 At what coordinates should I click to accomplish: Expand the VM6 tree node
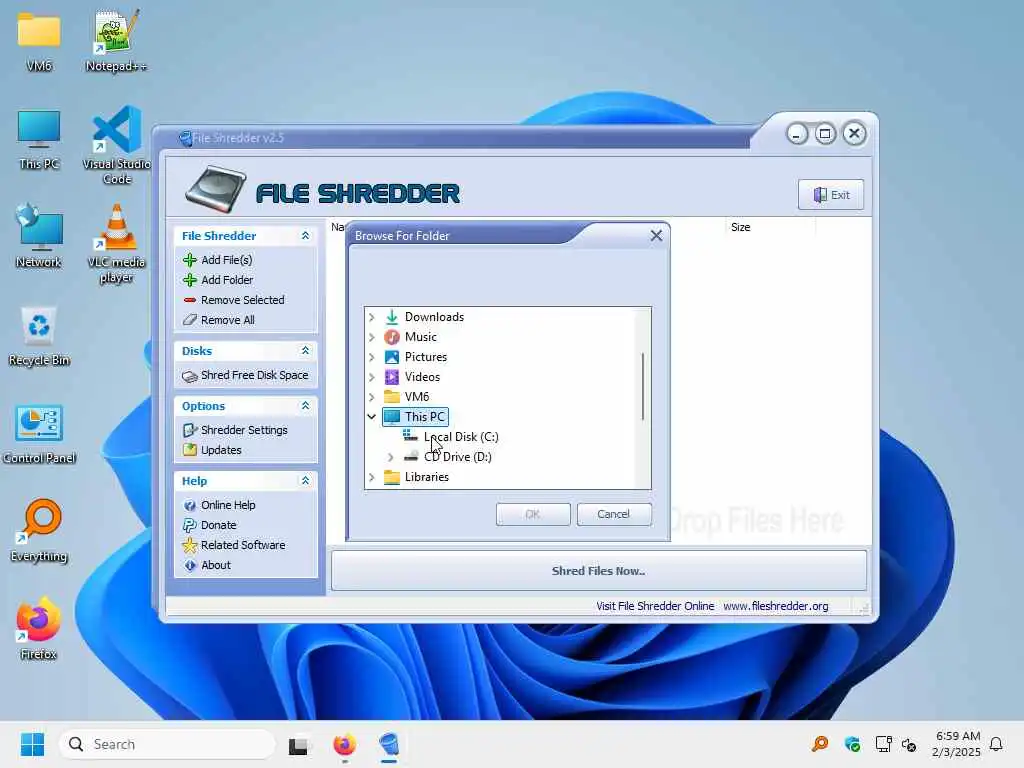(372, 397)
